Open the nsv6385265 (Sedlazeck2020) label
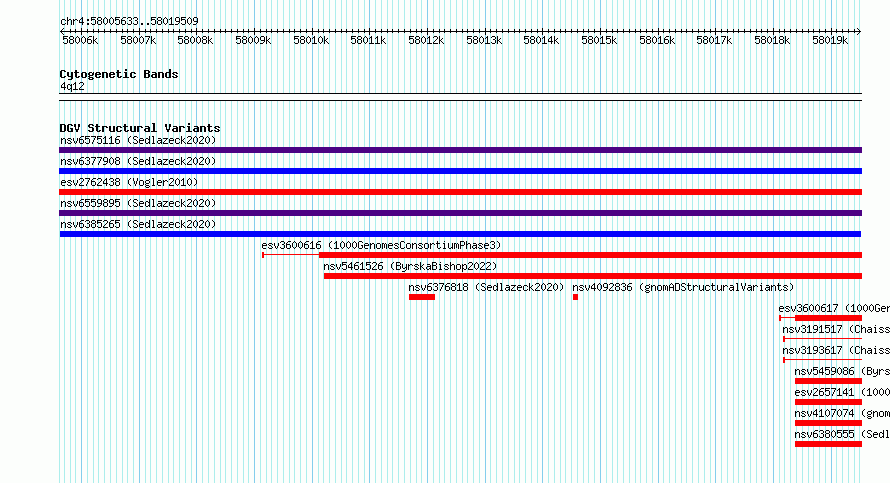 (138, 224)
